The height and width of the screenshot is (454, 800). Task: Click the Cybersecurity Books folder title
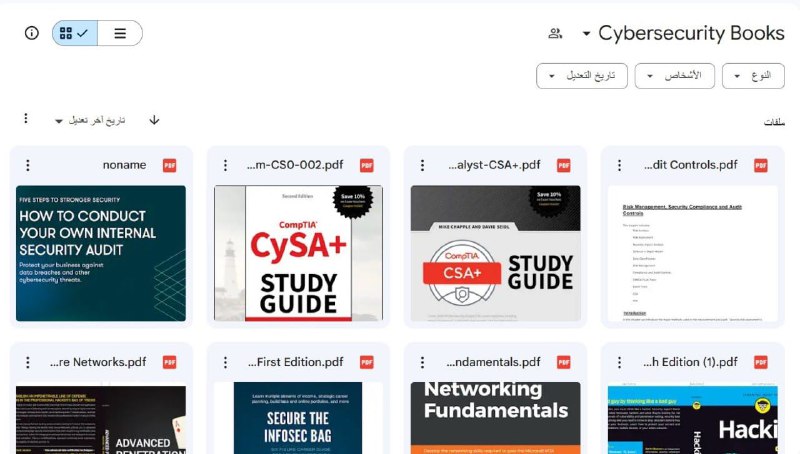(691, 34)
